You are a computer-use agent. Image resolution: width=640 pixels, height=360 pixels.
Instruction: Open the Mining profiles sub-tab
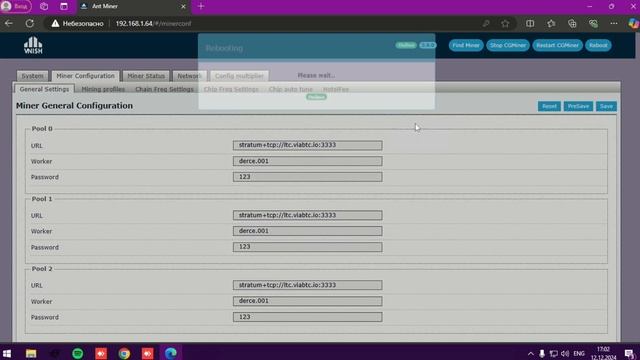click(103, 89)
